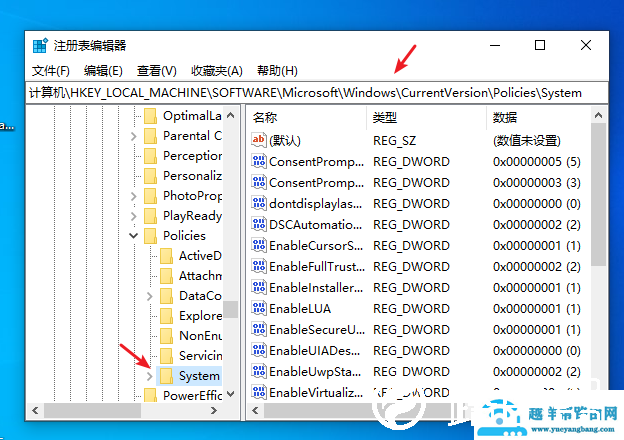Select the dontdisplaylas... value name

click(x=316, y=204)
